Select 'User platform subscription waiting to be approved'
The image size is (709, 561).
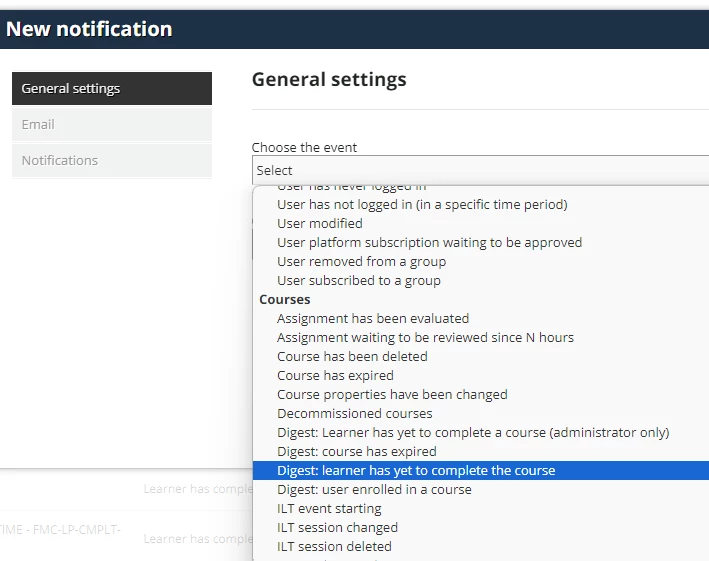click(429, 243)
